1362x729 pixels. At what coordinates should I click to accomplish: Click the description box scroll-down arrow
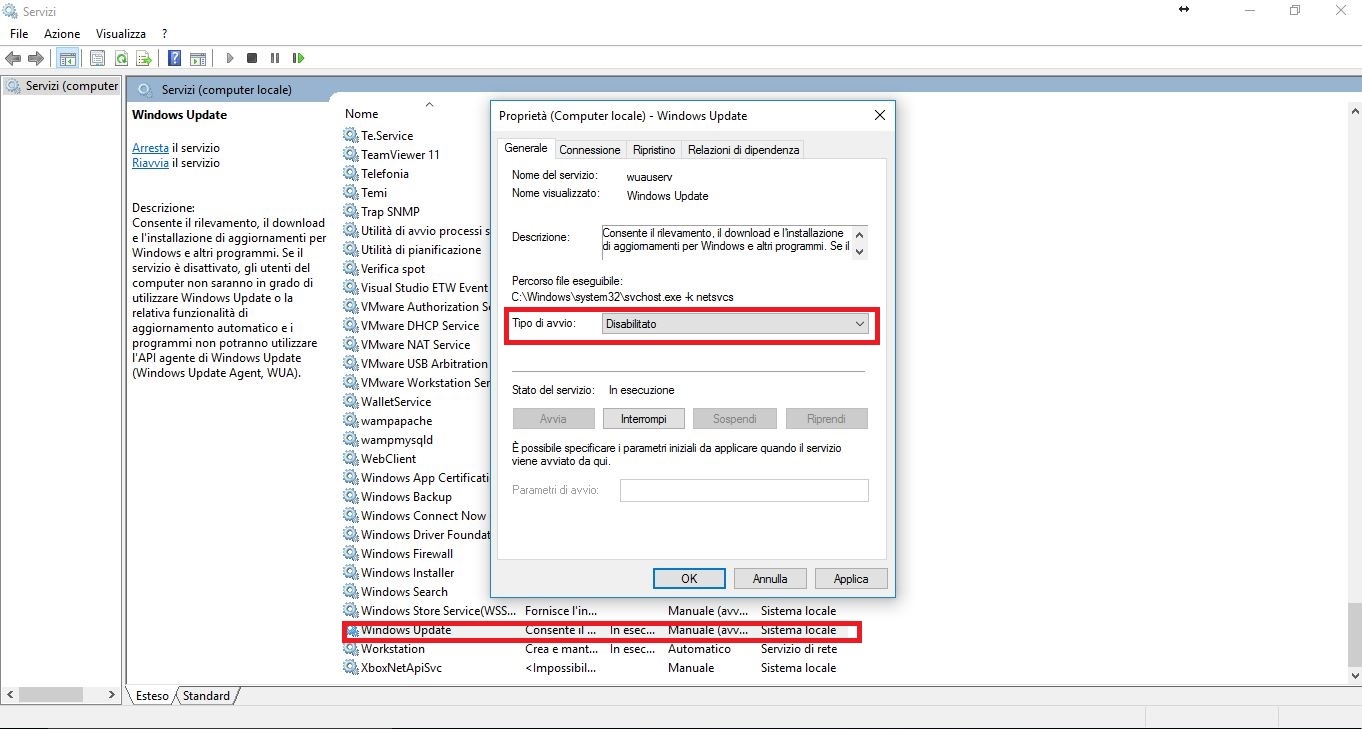(859, 252)
